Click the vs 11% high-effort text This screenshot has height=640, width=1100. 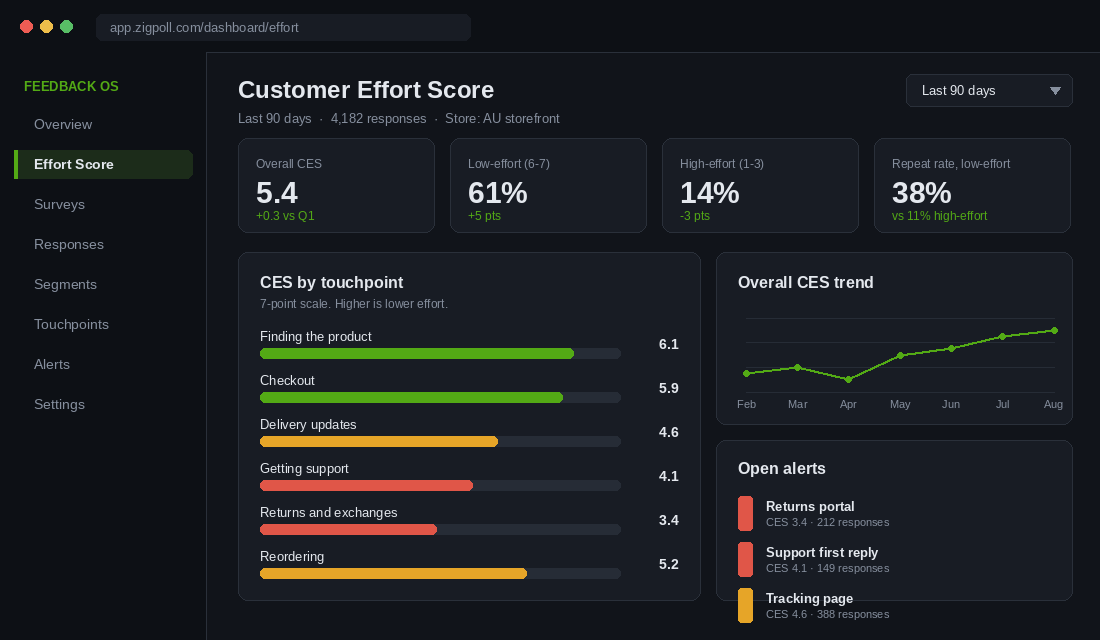[939, 215]
